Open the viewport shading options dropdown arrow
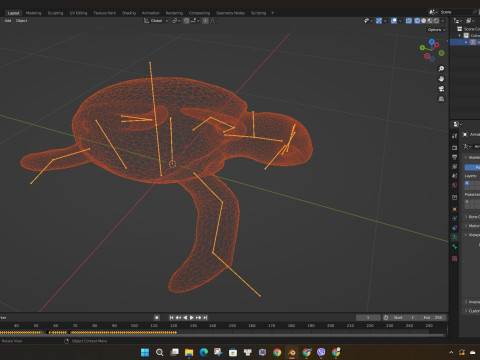This screenshot has width=480, height=360. (443, 21)
